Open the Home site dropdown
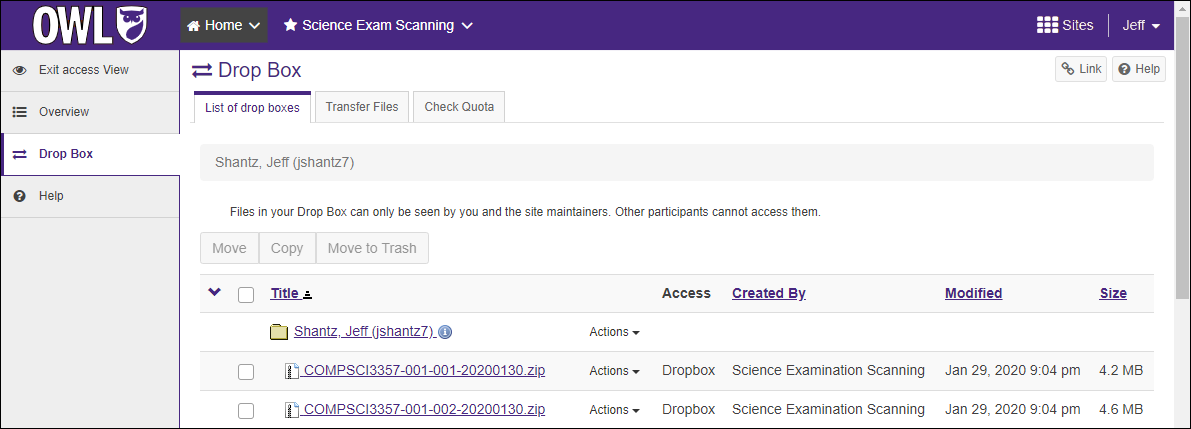This screenshot has height=429, width=1191. coord(224,25)
